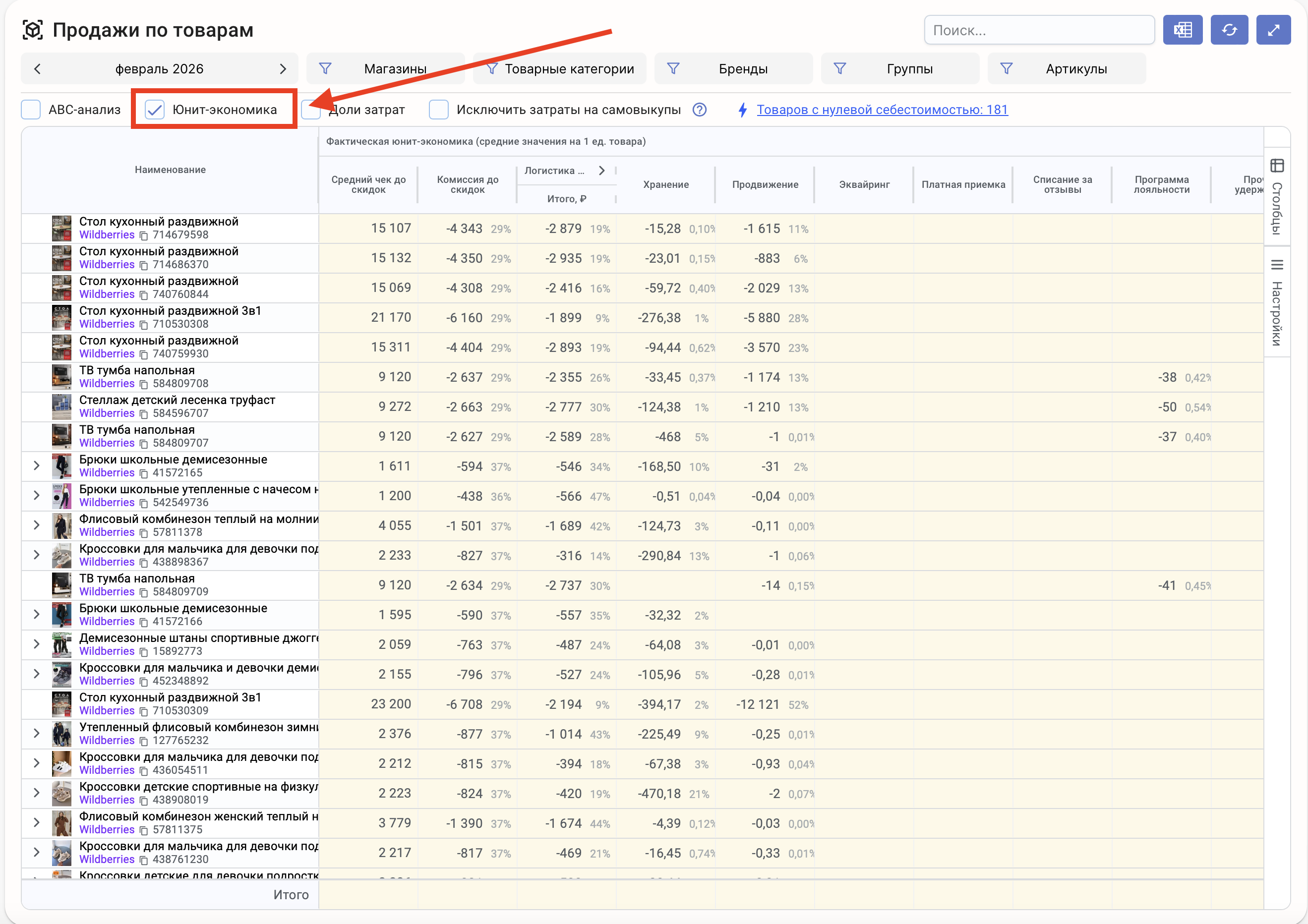The width and height of the screenshot is (1308, 924).
Task: Click next month arrow after февраль 2026
Action: coord(283,69)
